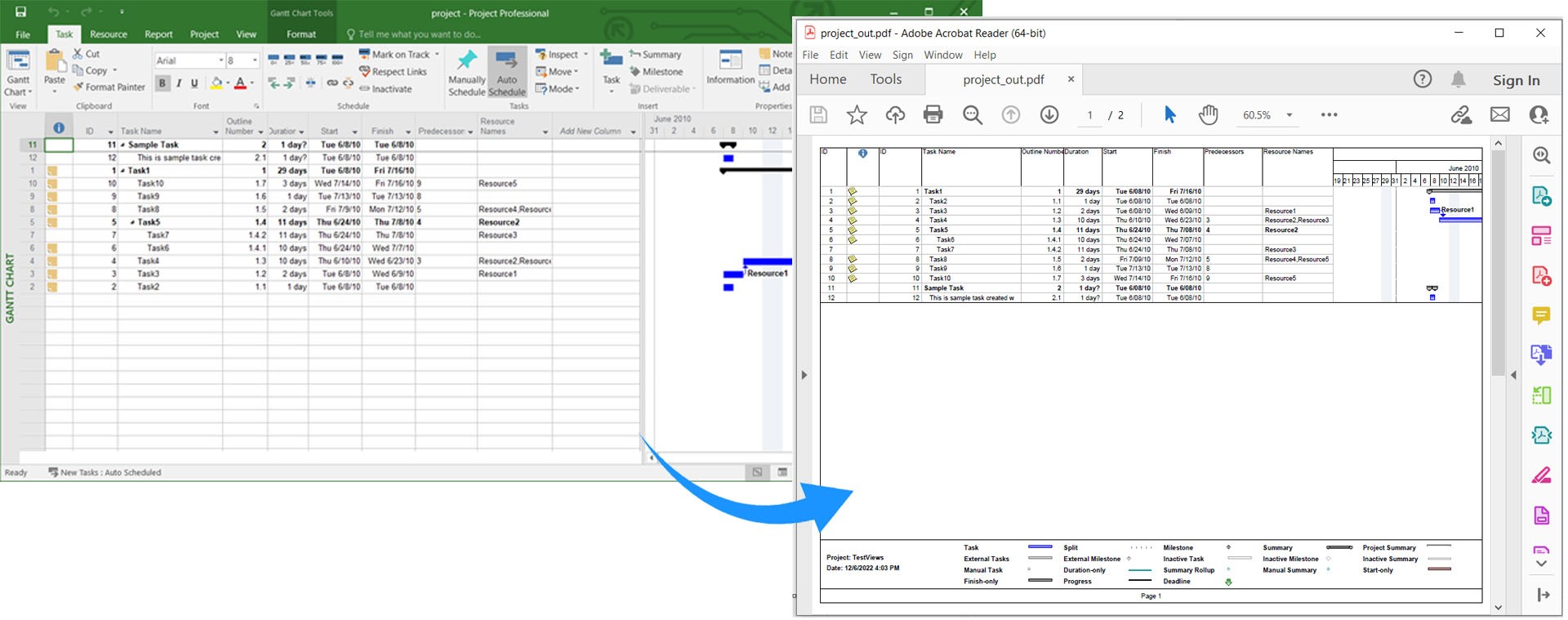Click the page number input field
Viewport: 1568px width, 620px height.
click(1089, 115)
